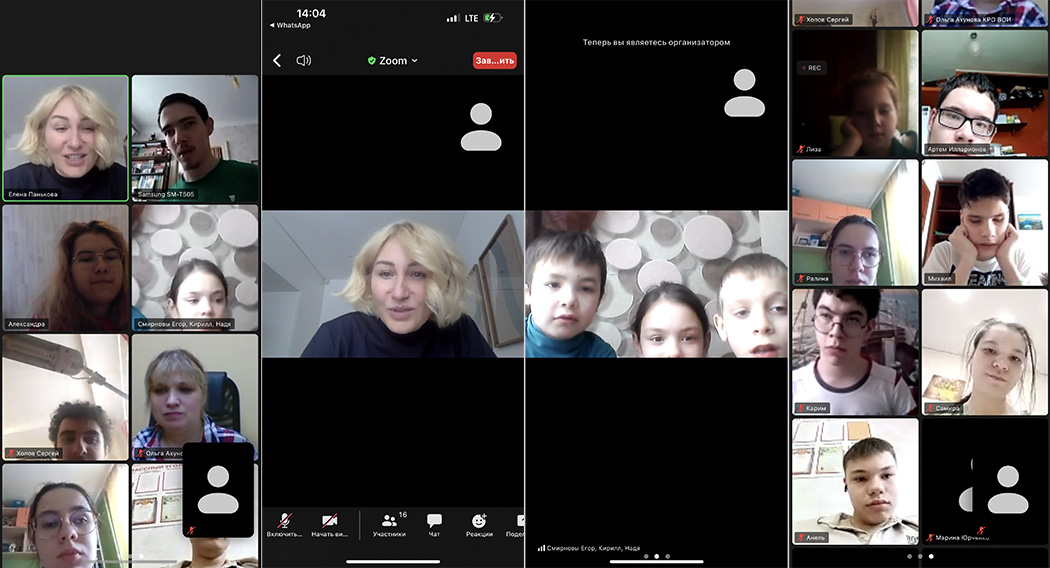The image size is (1050, 568).
Task: Select the Александра video tile
Action: pos(66,268)
